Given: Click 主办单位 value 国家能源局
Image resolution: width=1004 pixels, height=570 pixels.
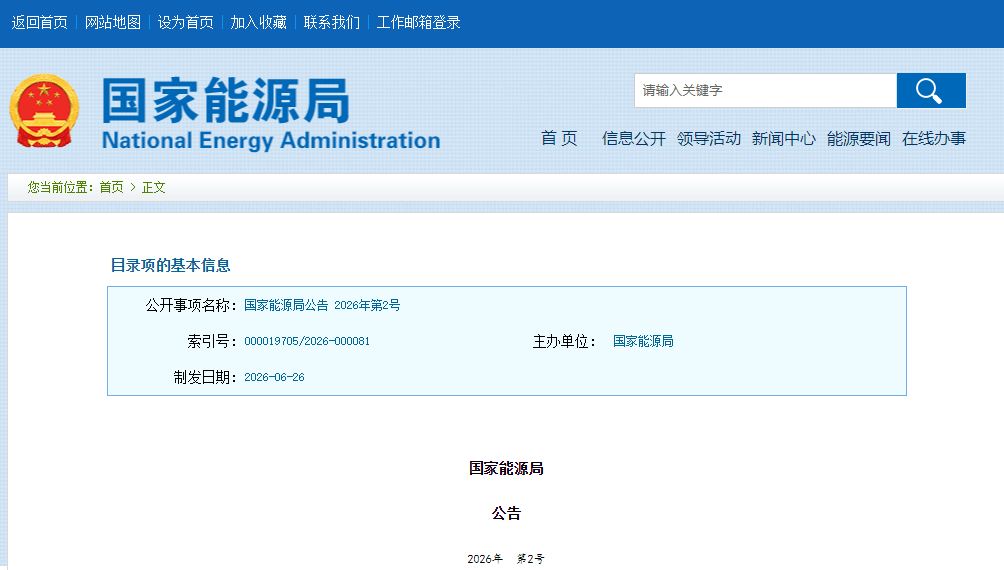Looking at the screenshot, I should (643, 341).
